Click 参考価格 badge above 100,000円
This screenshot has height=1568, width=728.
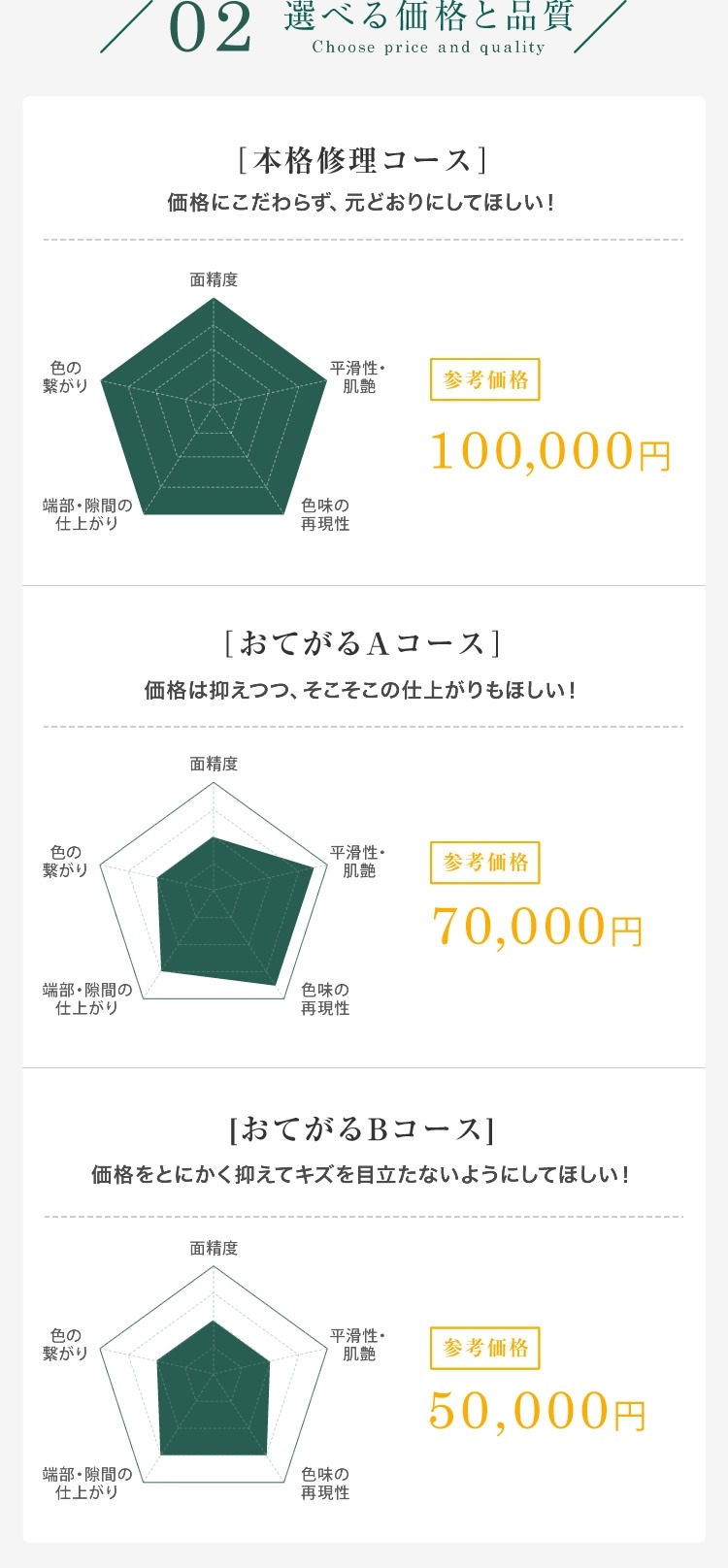point(484,379)
